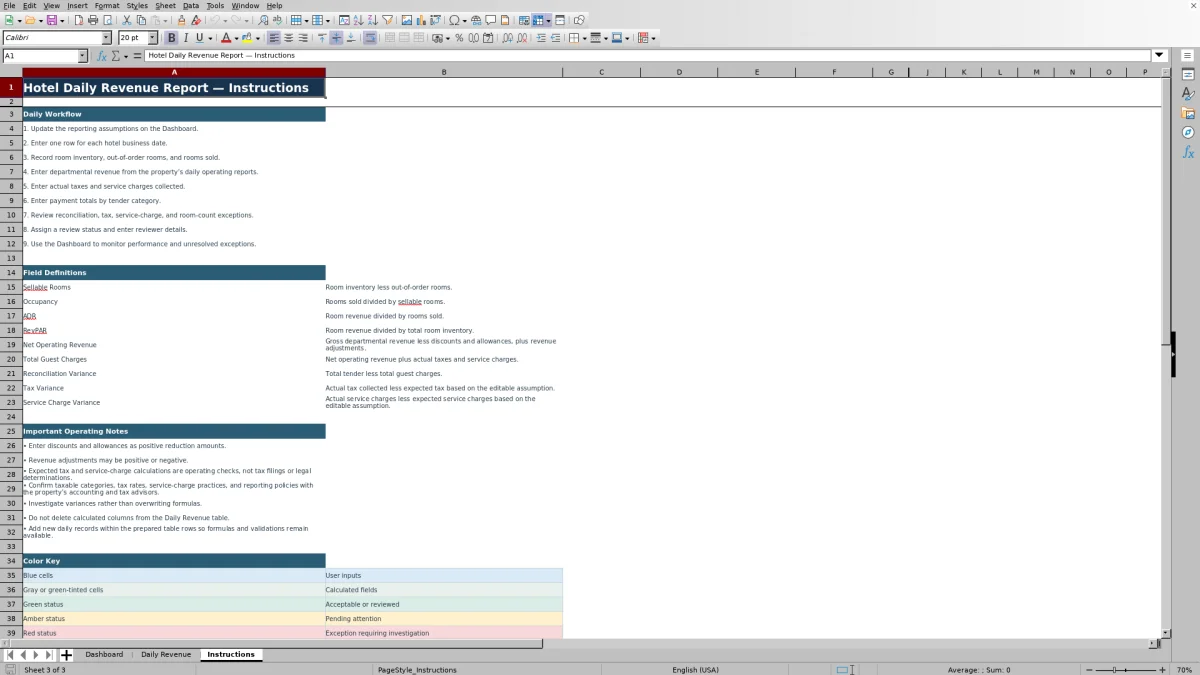The width and height of the screenshot is (1200, 675).
Task: Open the Select Function sum dropdown
Action: click(x=125, y=56)
